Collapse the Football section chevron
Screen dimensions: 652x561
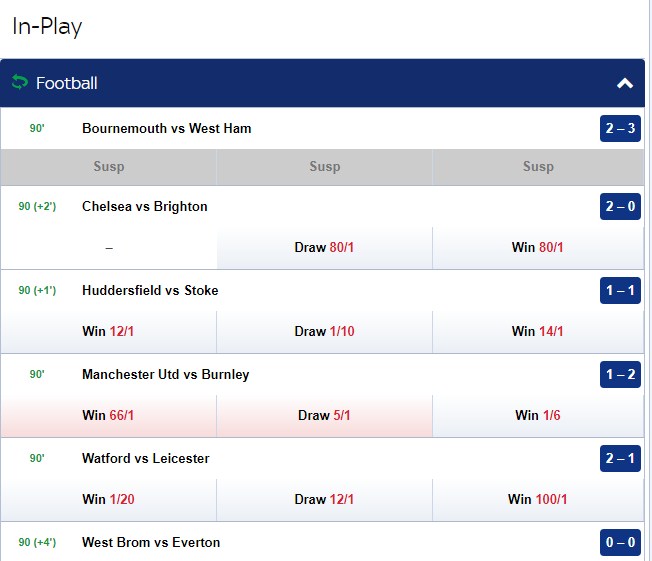[x=625, y=84]
